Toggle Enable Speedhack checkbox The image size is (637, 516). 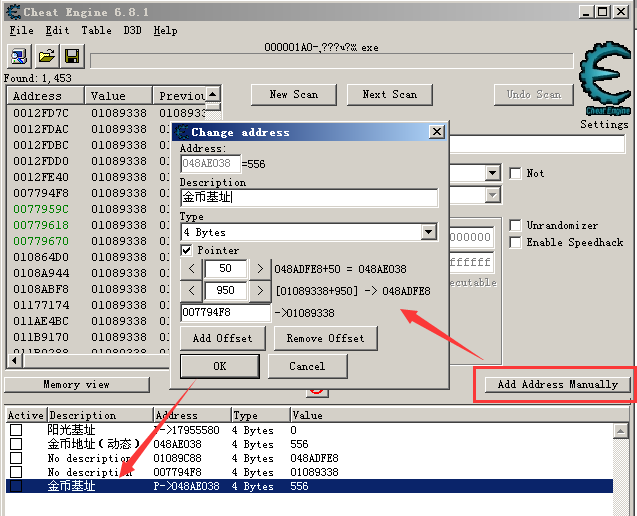pyautogui.click(x=515, y=242)
